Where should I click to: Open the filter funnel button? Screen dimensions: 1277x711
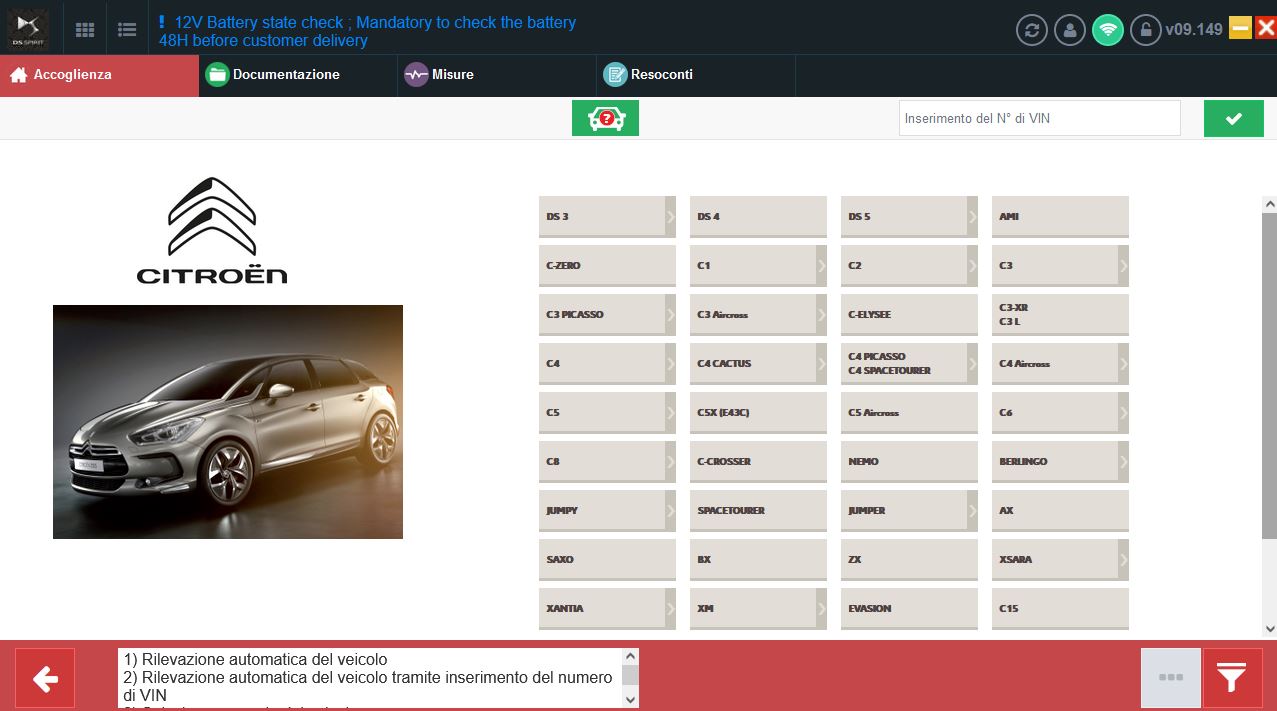point(1232,678)
